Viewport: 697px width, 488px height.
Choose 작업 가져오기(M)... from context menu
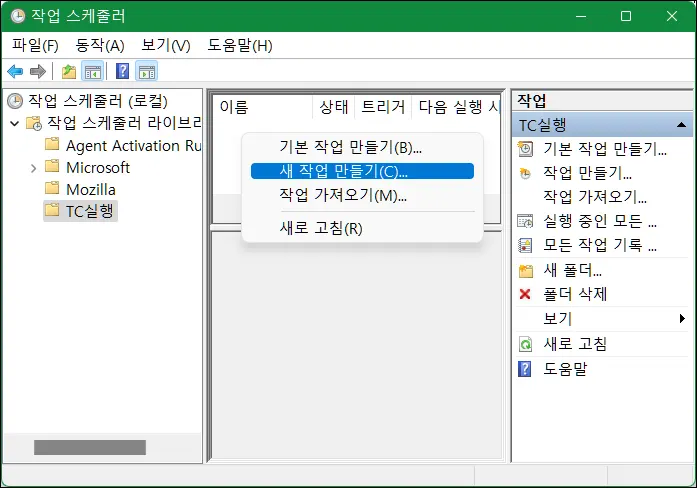(x=362, y=195)
